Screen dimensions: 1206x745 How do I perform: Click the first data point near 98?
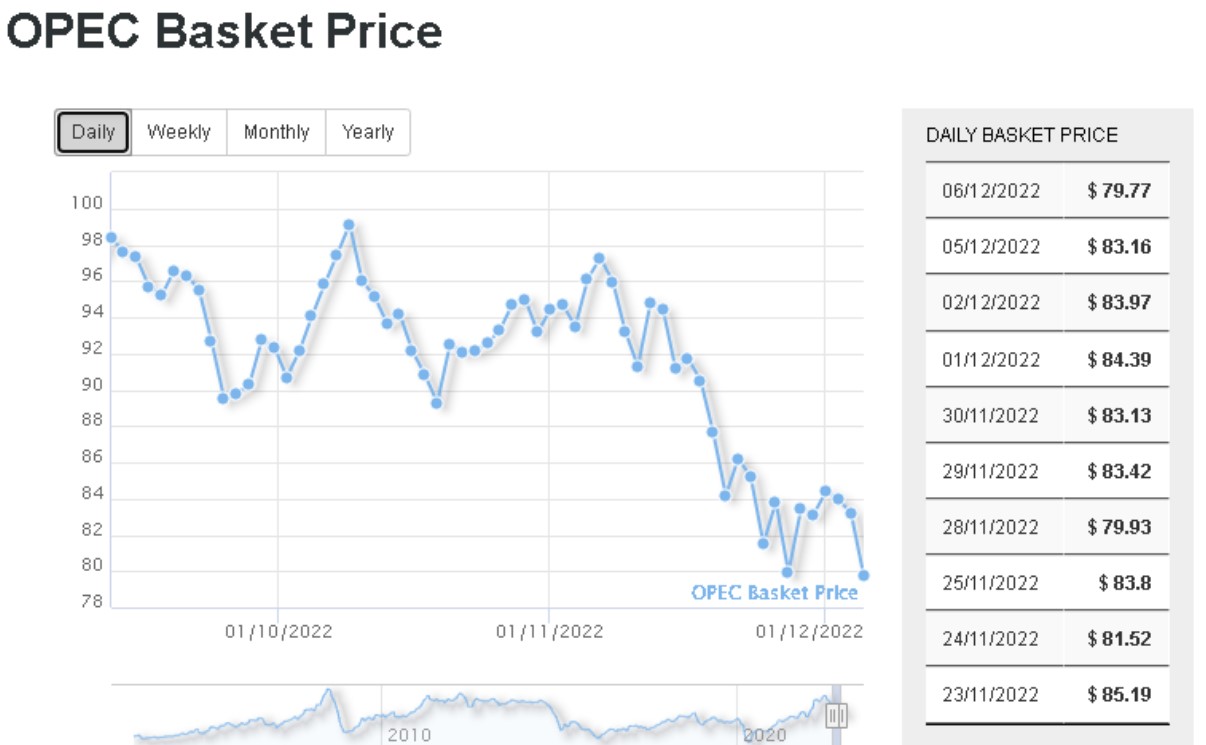click(111, 238)
